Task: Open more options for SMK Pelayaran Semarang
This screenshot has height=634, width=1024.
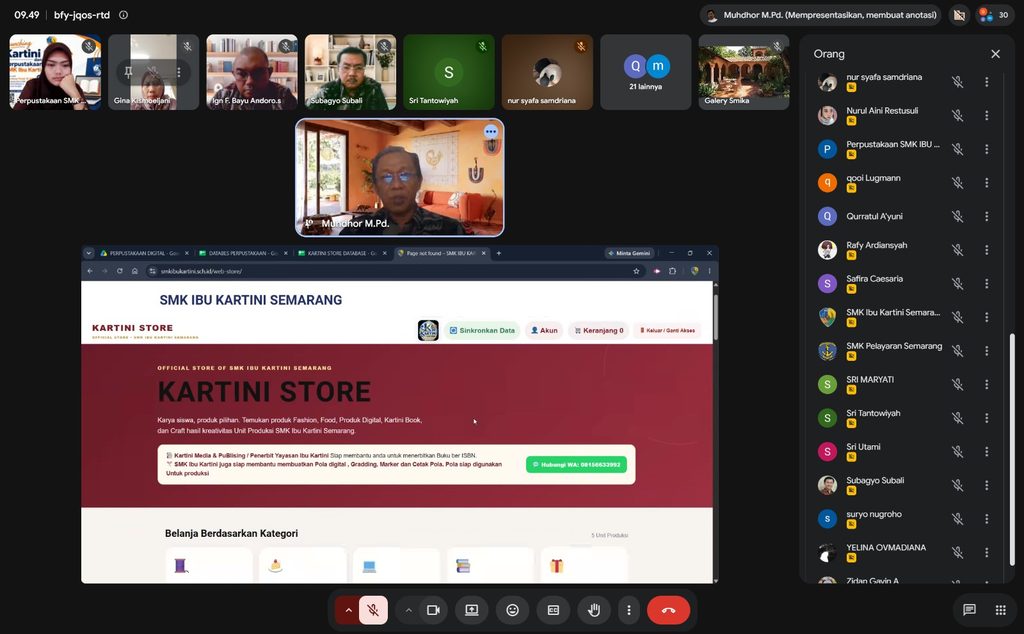Action: tap(986, 351)
